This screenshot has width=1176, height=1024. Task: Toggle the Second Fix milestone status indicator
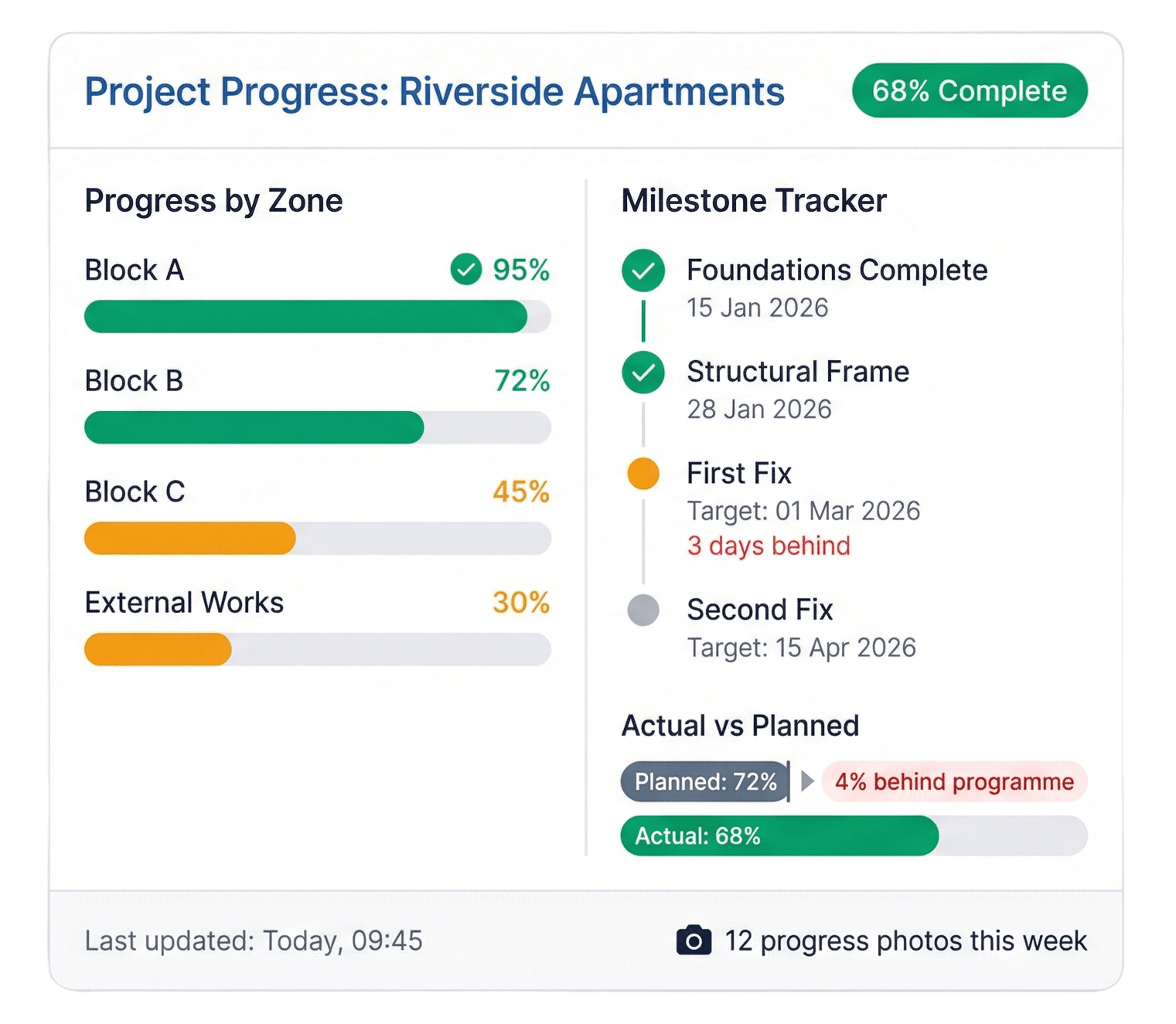click(643, 610)
